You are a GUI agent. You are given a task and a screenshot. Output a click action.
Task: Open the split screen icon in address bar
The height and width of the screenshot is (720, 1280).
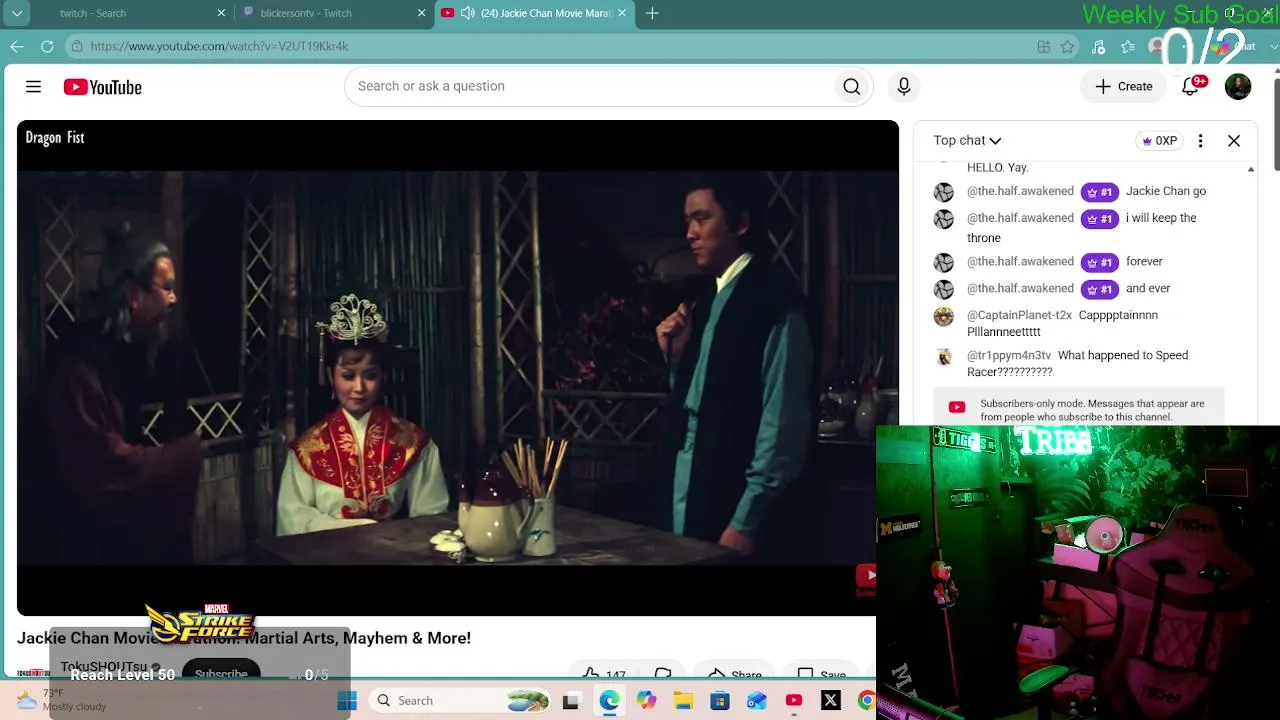point(1043,46)
